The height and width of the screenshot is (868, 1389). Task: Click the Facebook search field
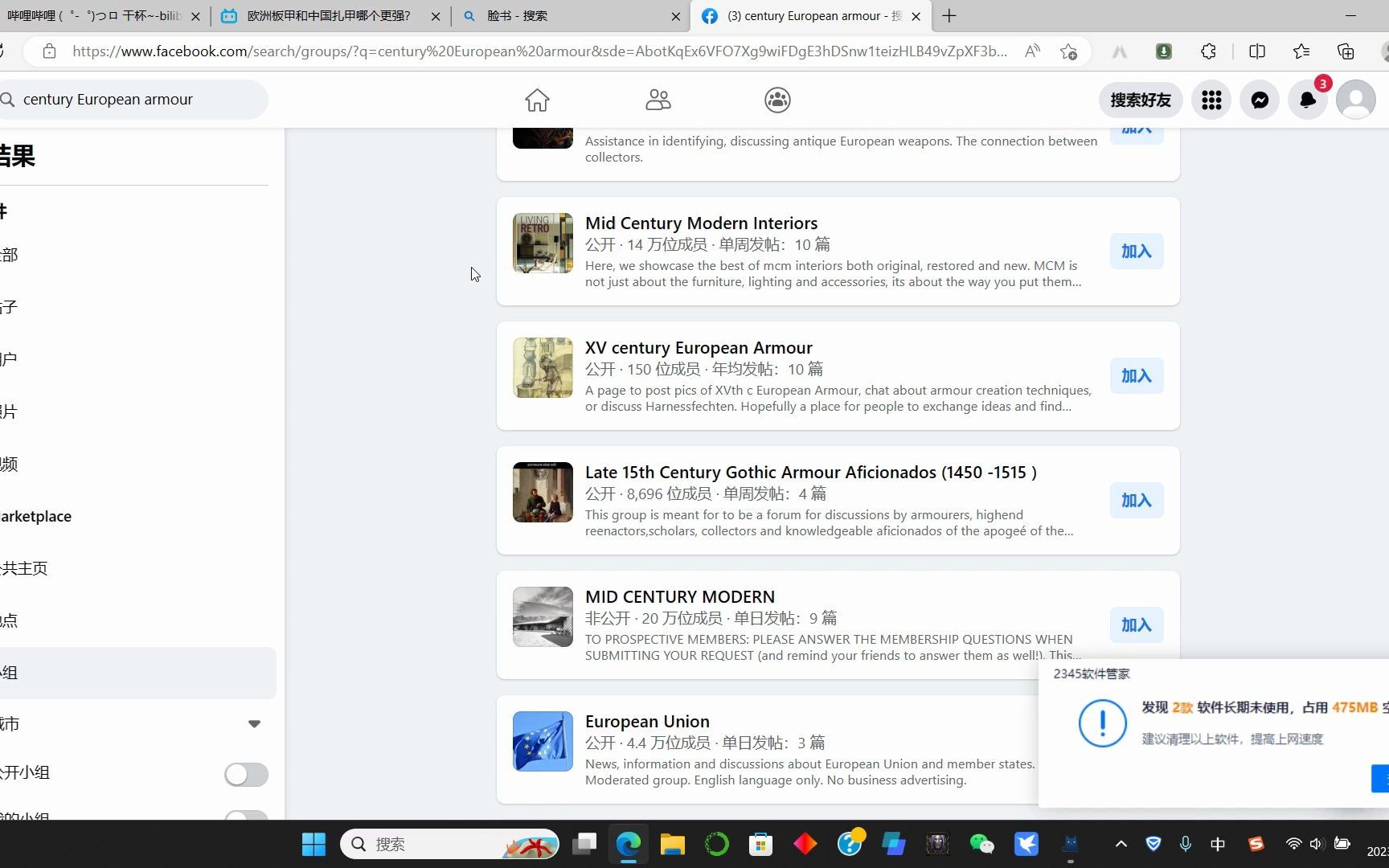(133, 100)
